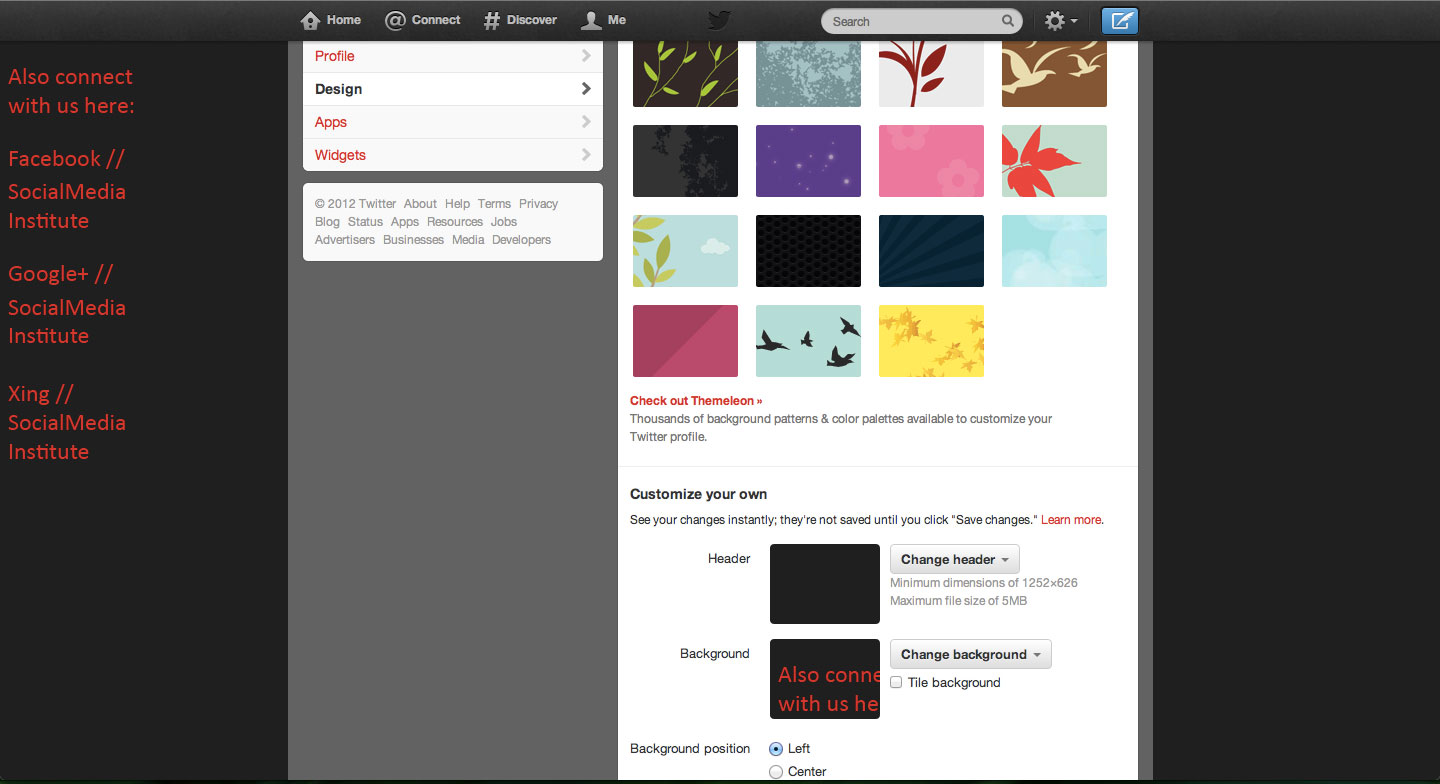Select the dark red plant theme
The height and width of the screenshot is (784, 1440).
click(x=931, y=74)
